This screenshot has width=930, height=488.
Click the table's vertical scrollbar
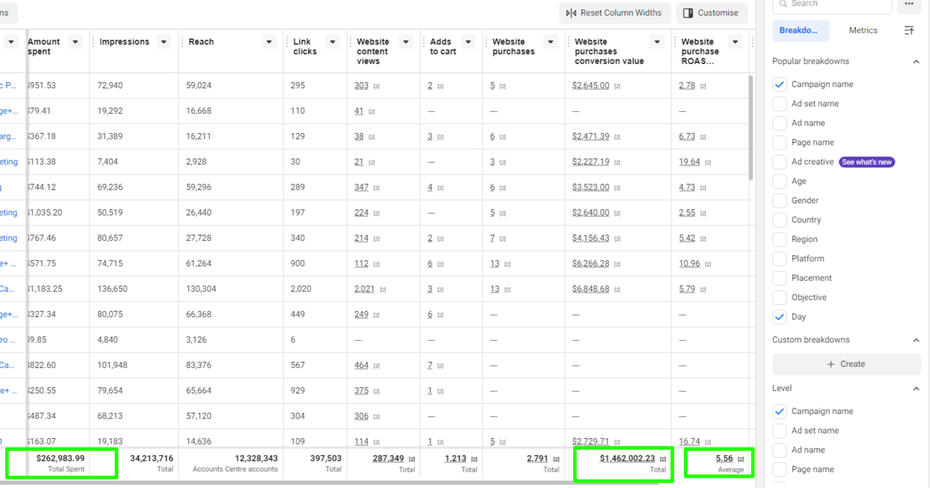tap(752, 130)
